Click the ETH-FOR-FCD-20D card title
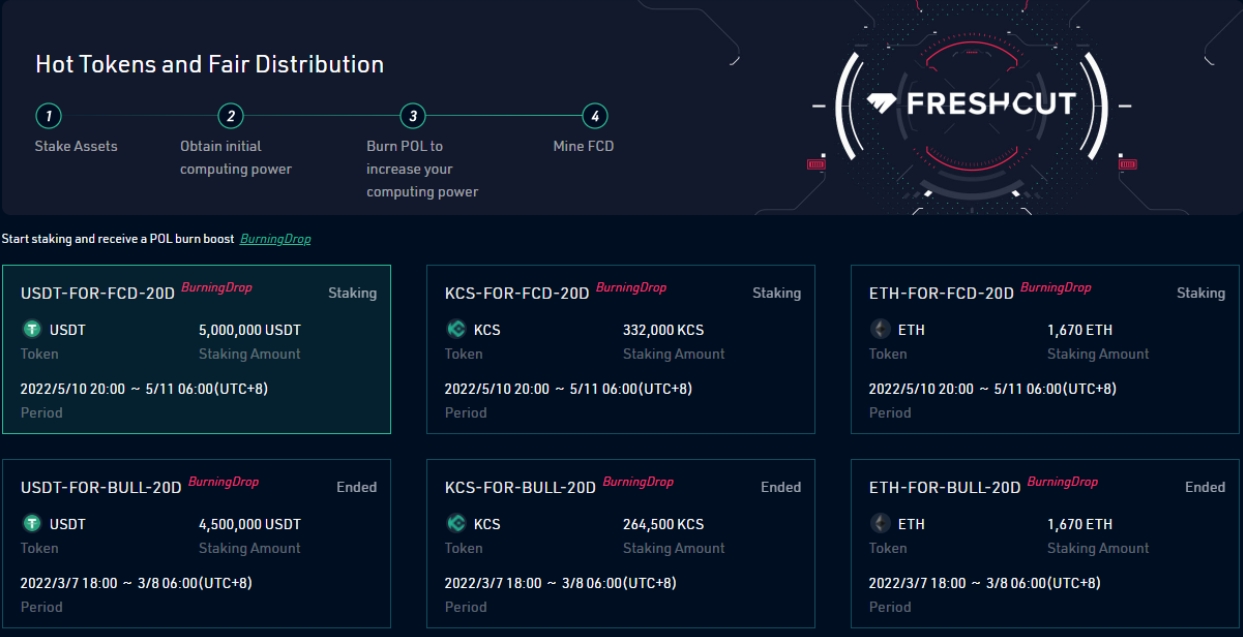The width and height of the screenshot is (1243, 637). [x=940, y=292]
